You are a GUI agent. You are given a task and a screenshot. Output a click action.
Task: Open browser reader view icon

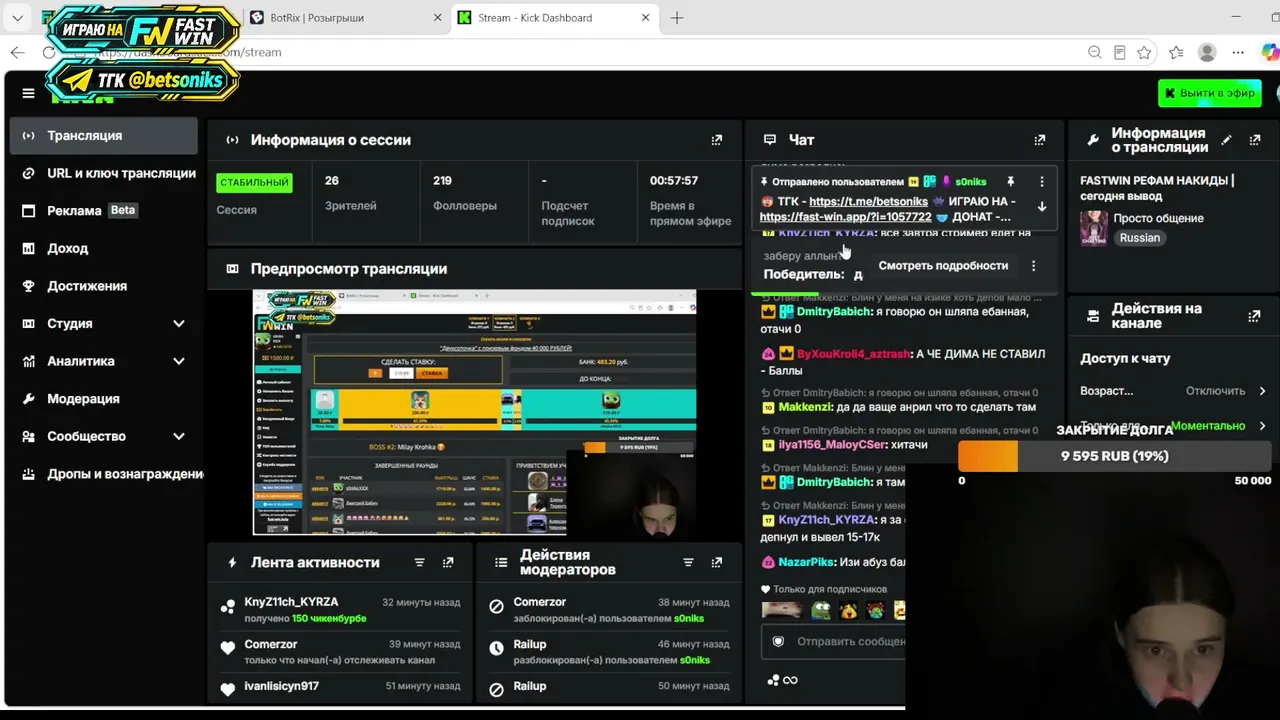[1120, 52]
